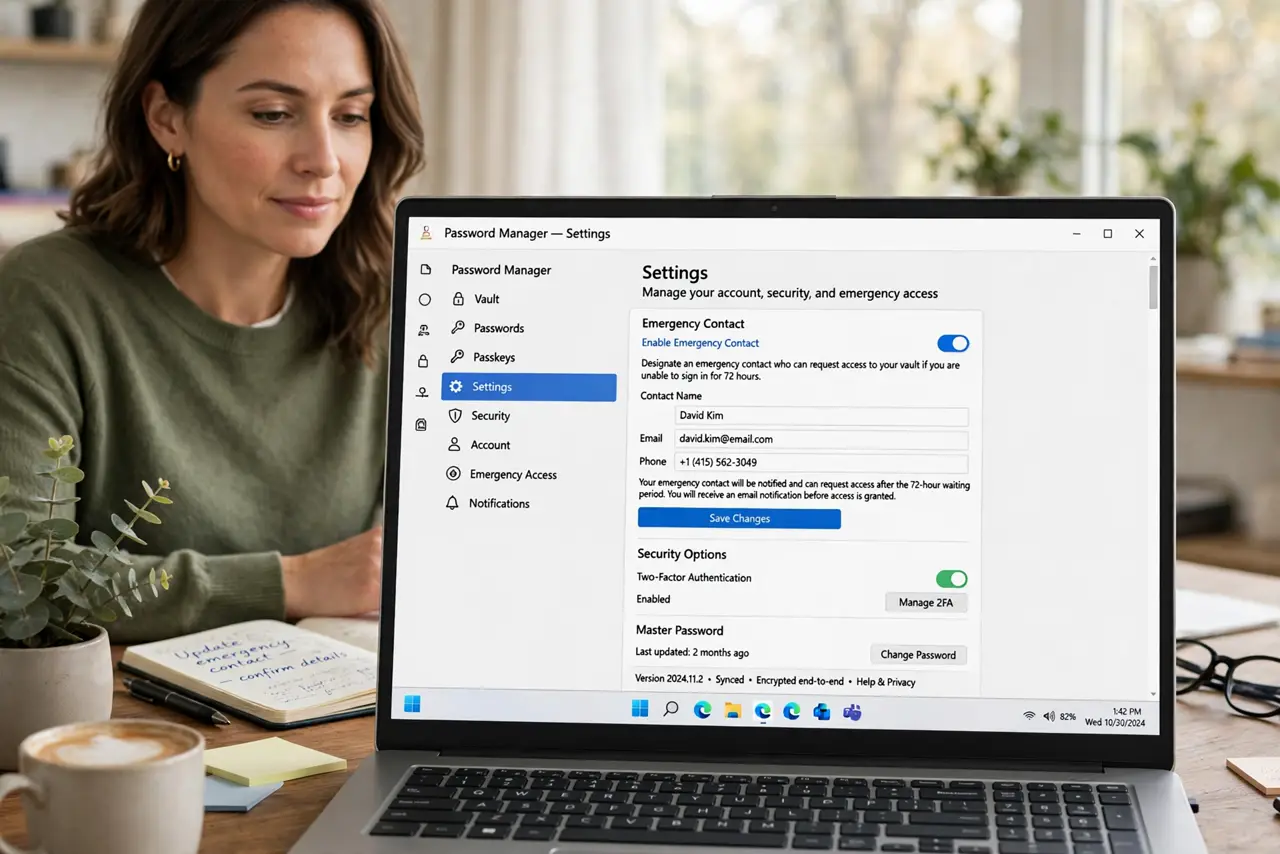Click the "Synced" status text
This screenshot has height=854, width=1280.
coord(730,680)
